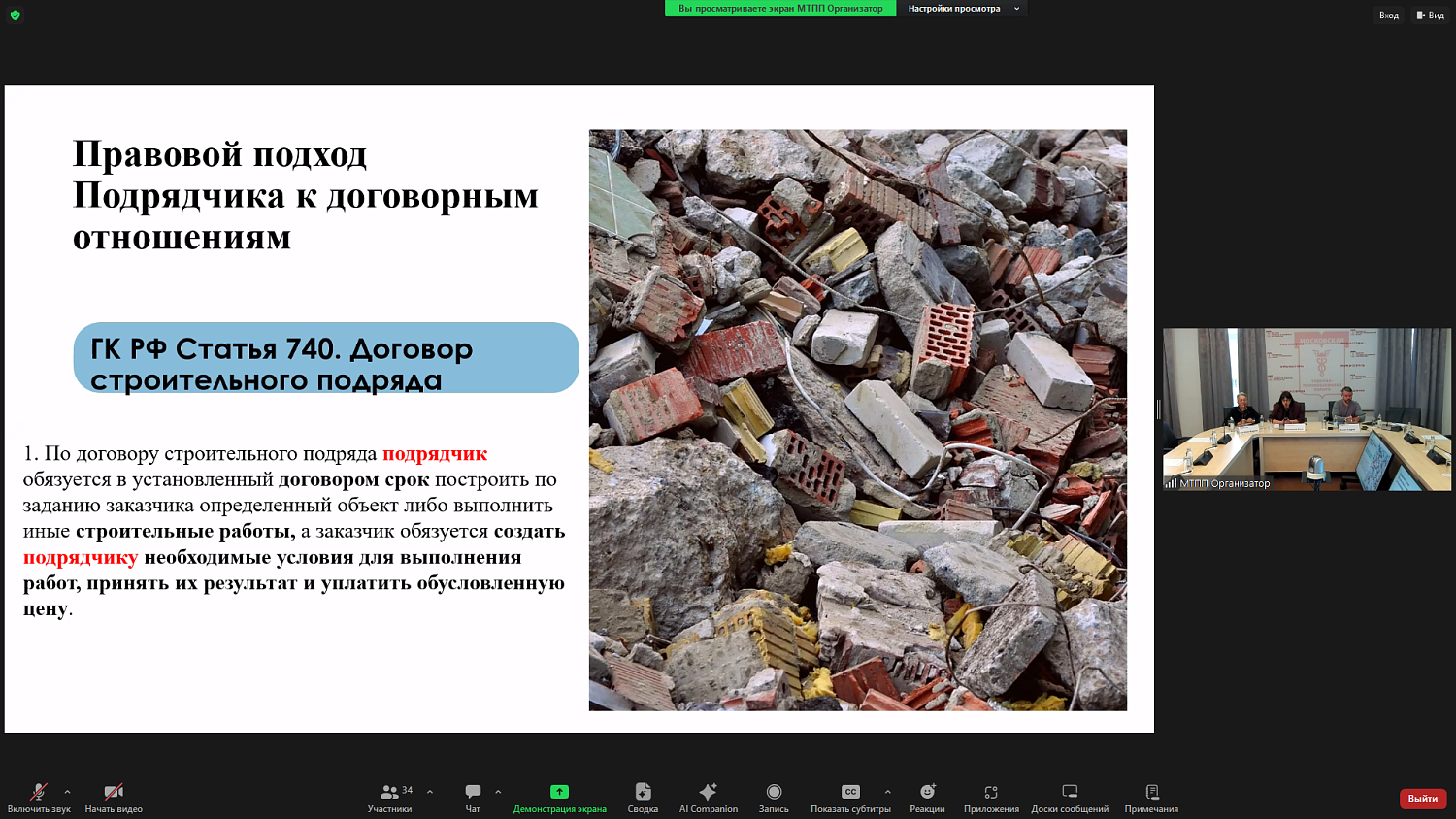1456x819 pixels.
Task: Leave meeting via Выйти button
Action: (x=1420, y=798)
